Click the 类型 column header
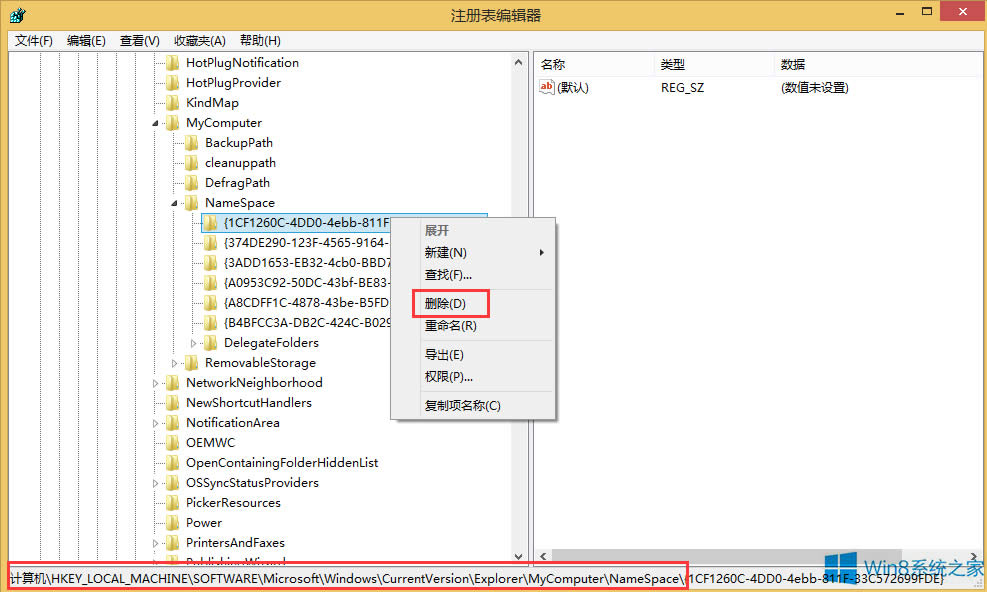Image resolution: width=987 pixels, height=592 pixels. coord(671,63)
